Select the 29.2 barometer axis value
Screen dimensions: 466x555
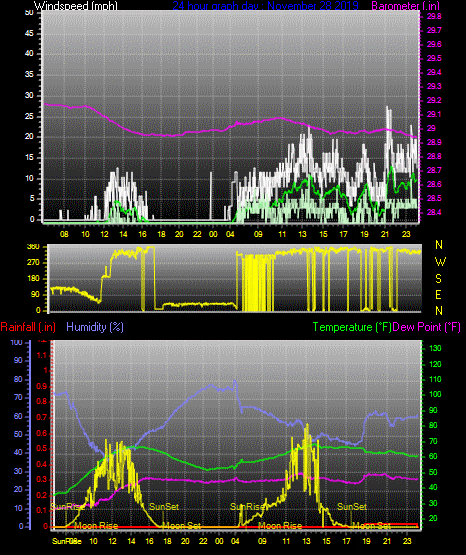pos(434,101)
